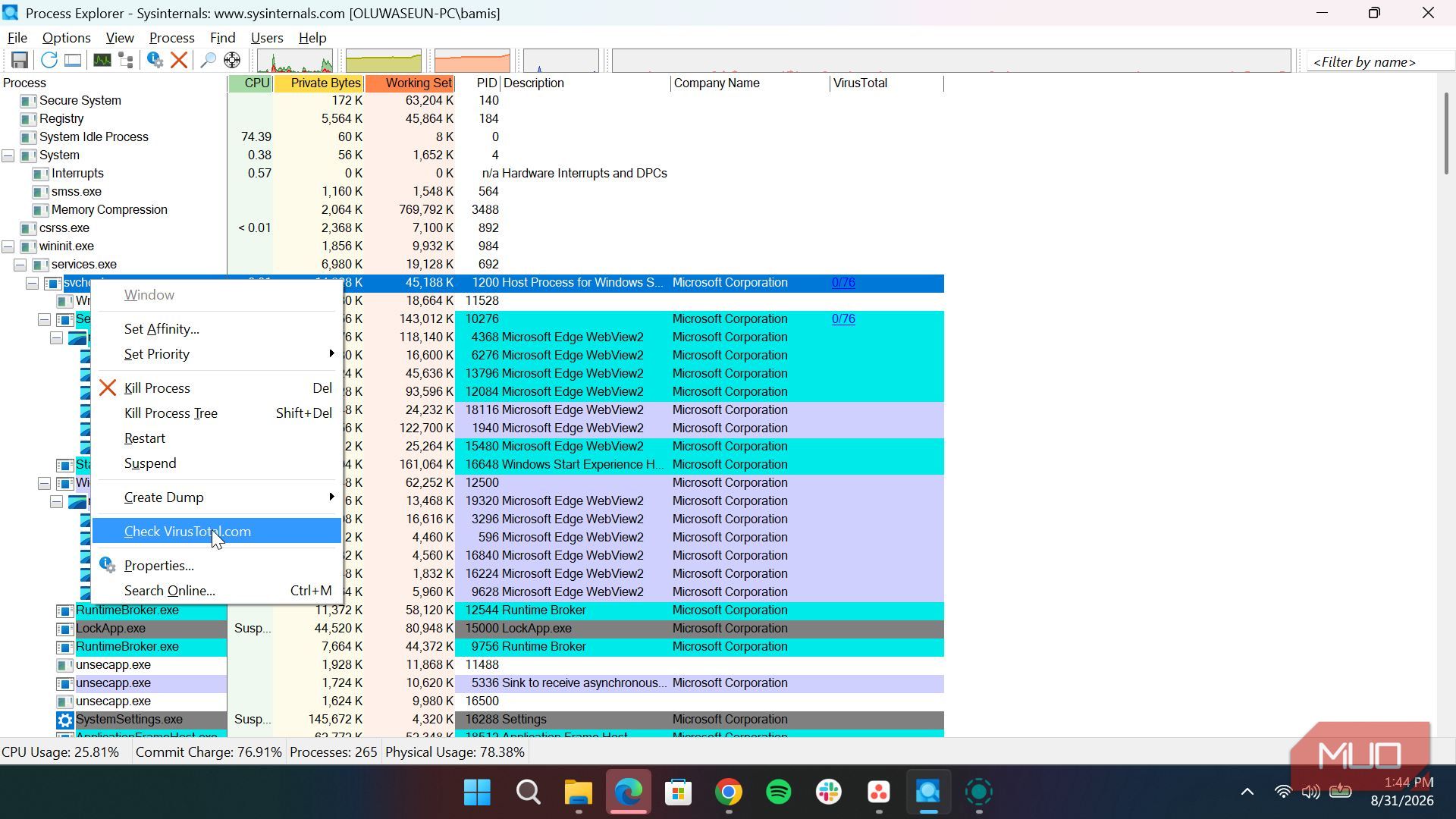Open Google Chrome from the taskbar
Viewport: 1456px width, 819px height.
728,792
